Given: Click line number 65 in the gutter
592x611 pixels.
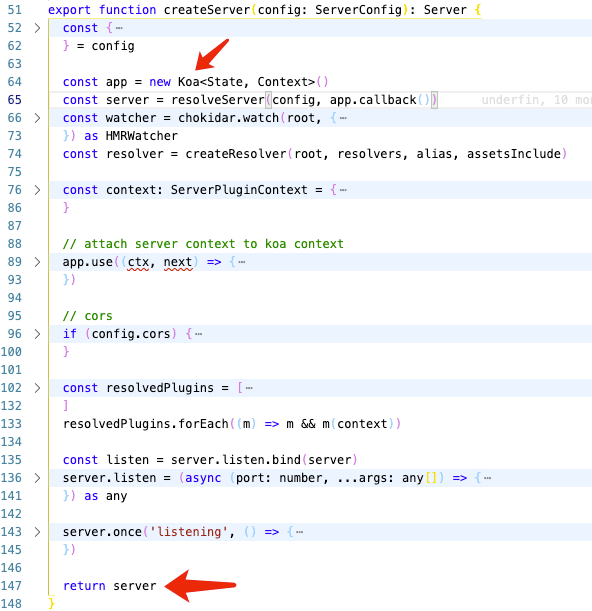Looking at the screenshot, I should pyautogui.click(x=14, y=100).
